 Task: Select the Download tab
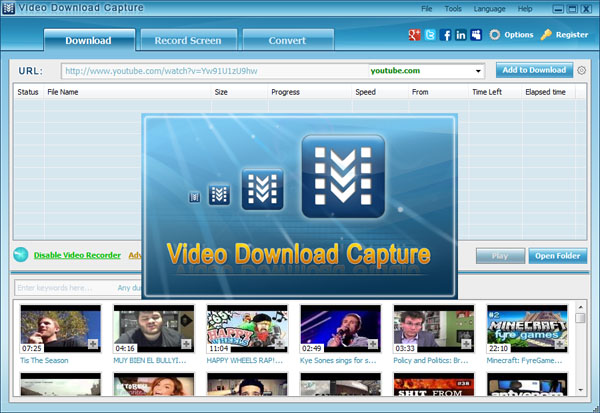(89, 40)
